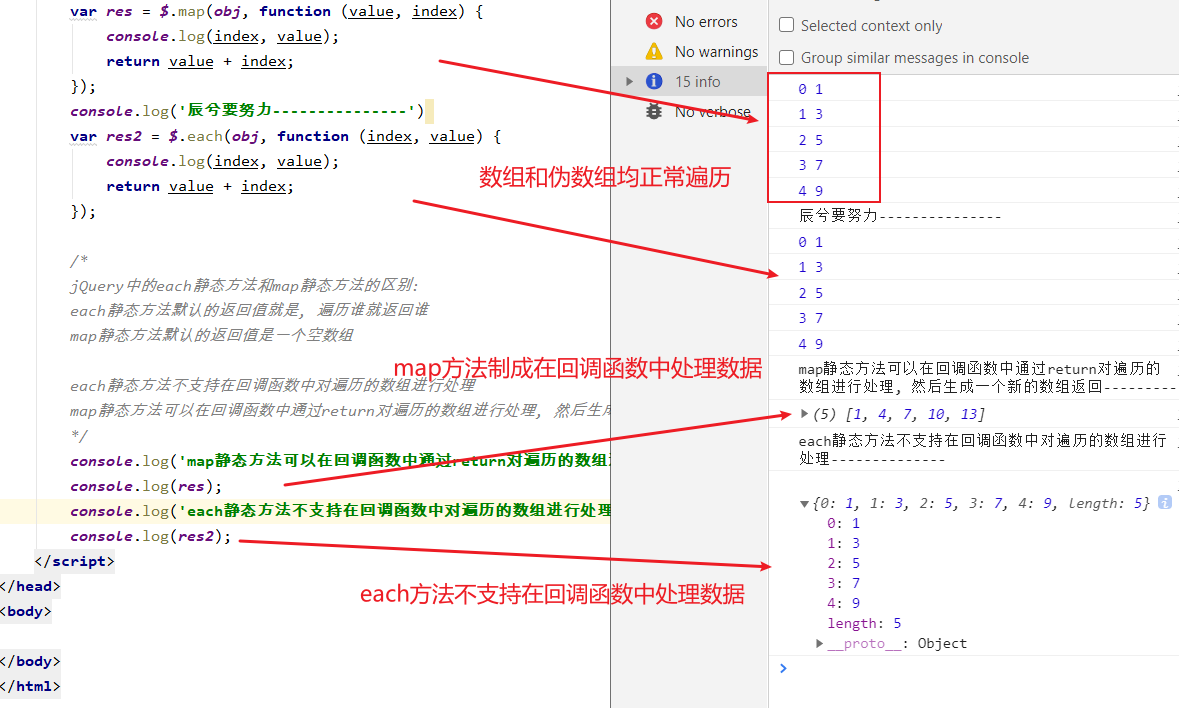Enable Group similar messages in console

coord(787,57)
